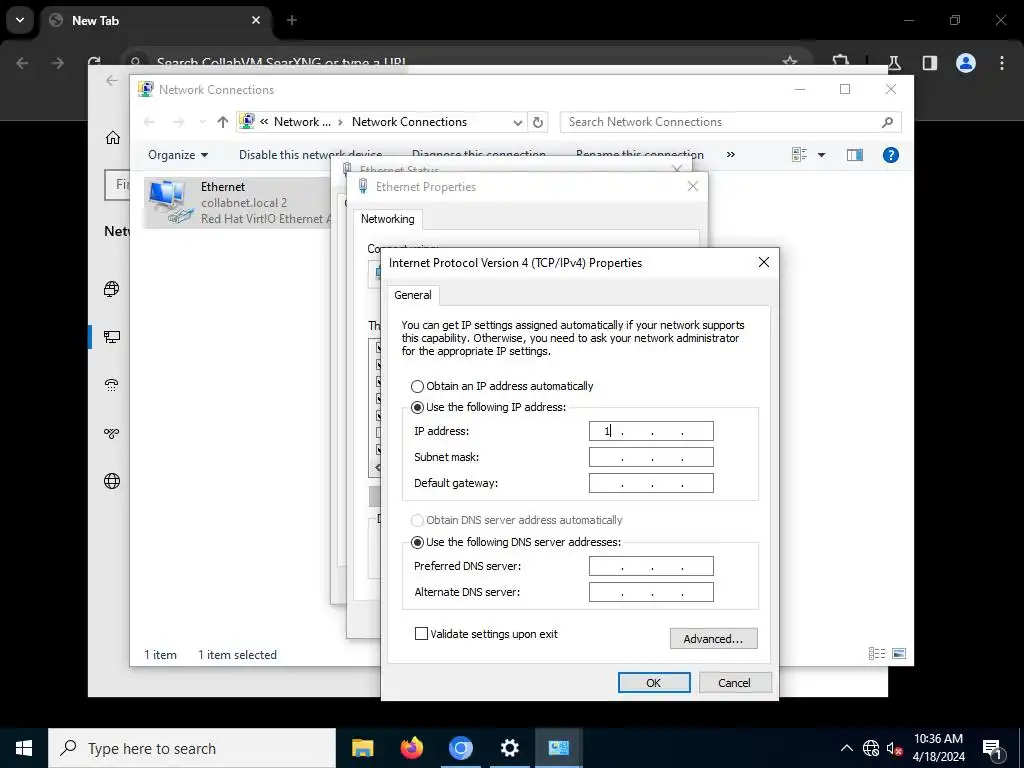1024x768 pixels.
Task: Click the muted speaker tray icon
Action: tap(894, 748)
